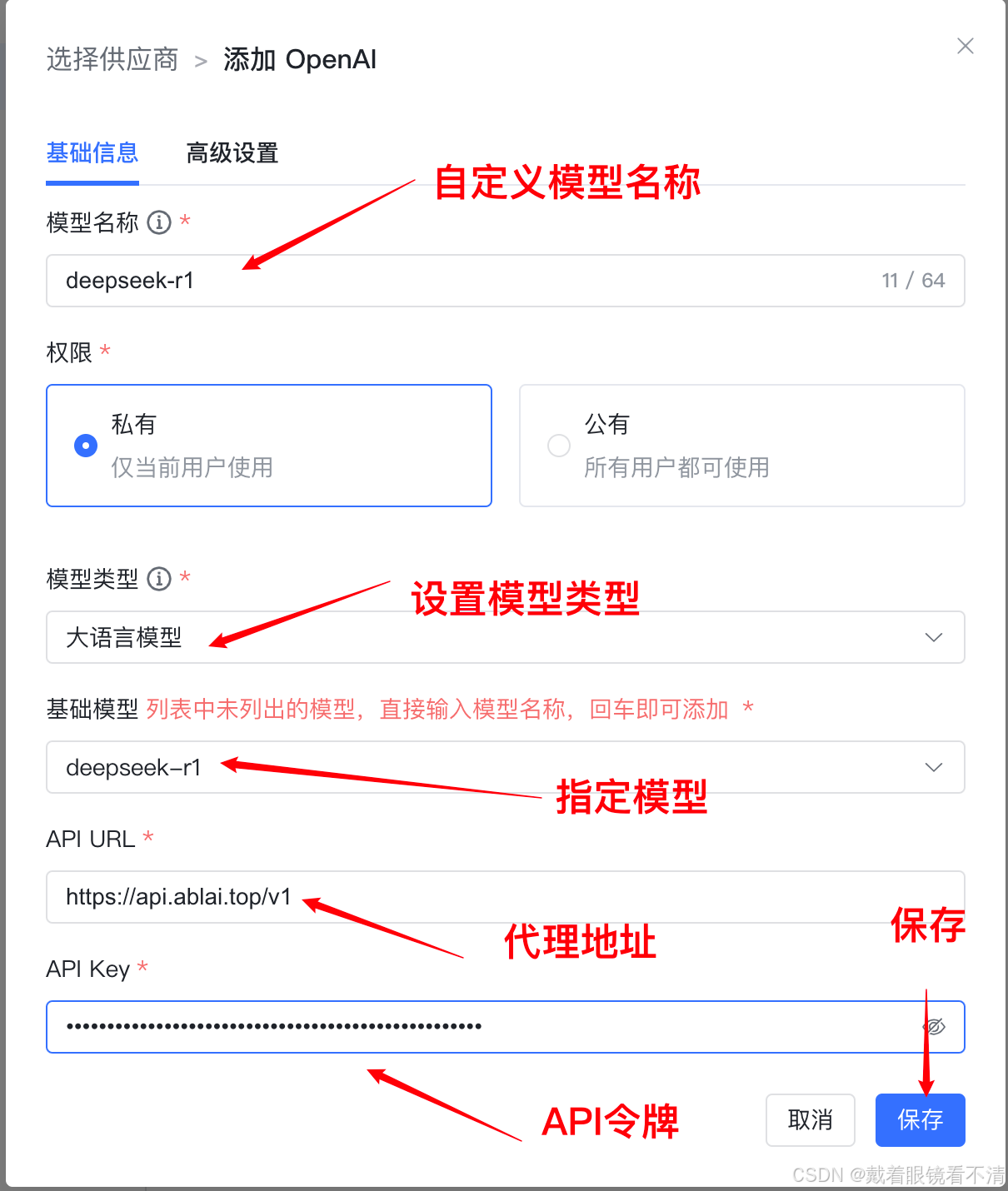Expand the 基础模型 dropdown arrow
This screenshot has height=1191, width=1008.
click(x=934, y=767)
